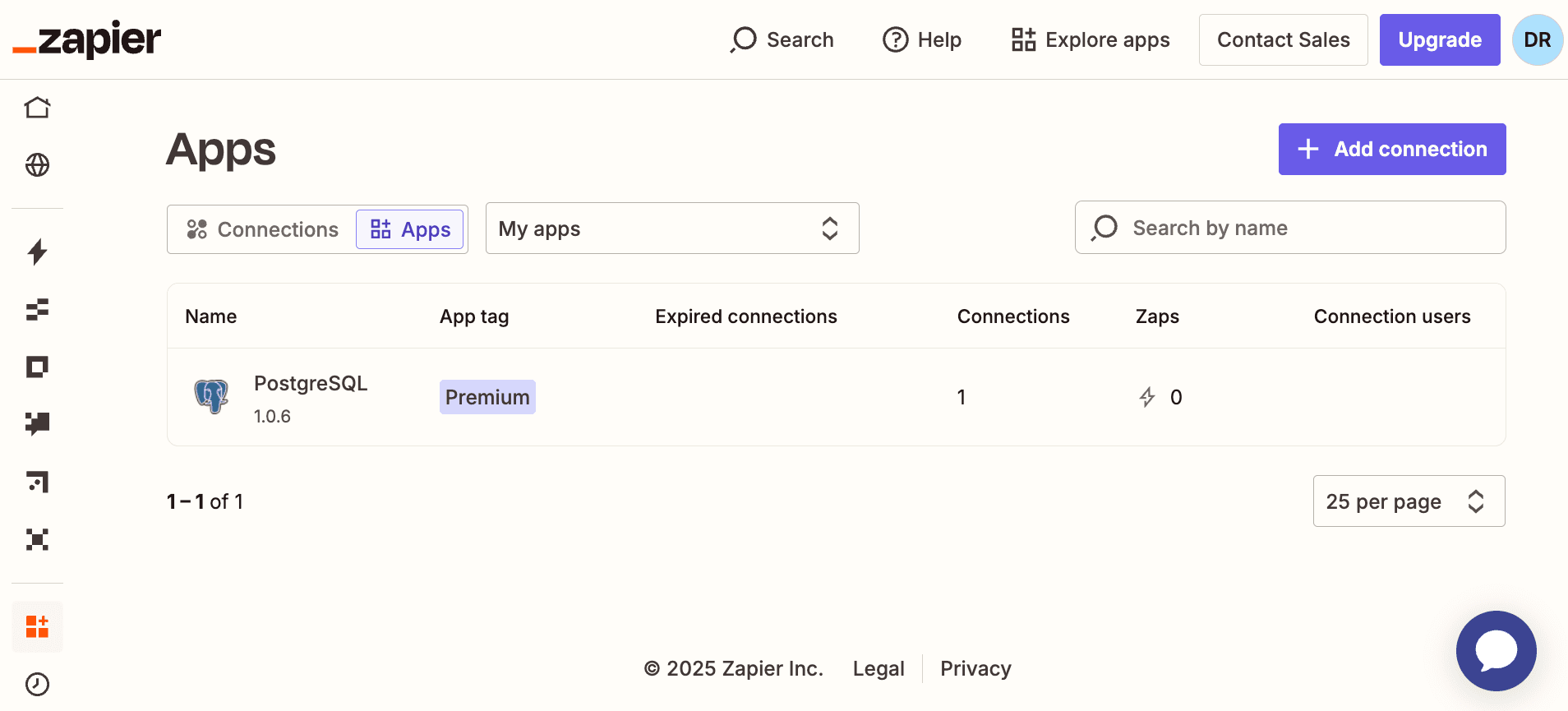The image size is (1568, 711).
Task: Open the Interfaces icon in sidebar
Action: click(37, 367)
